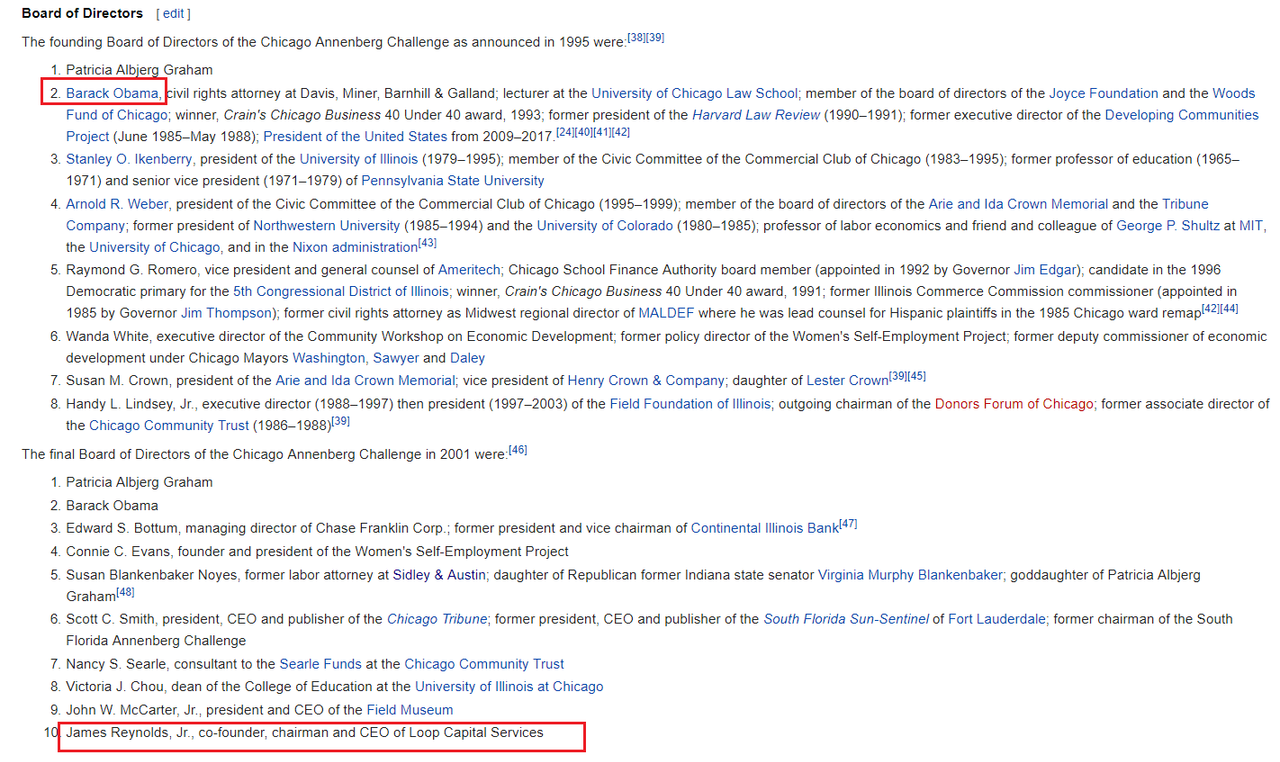Click citation 46 after 2001 were

click(x=518, y=450)
